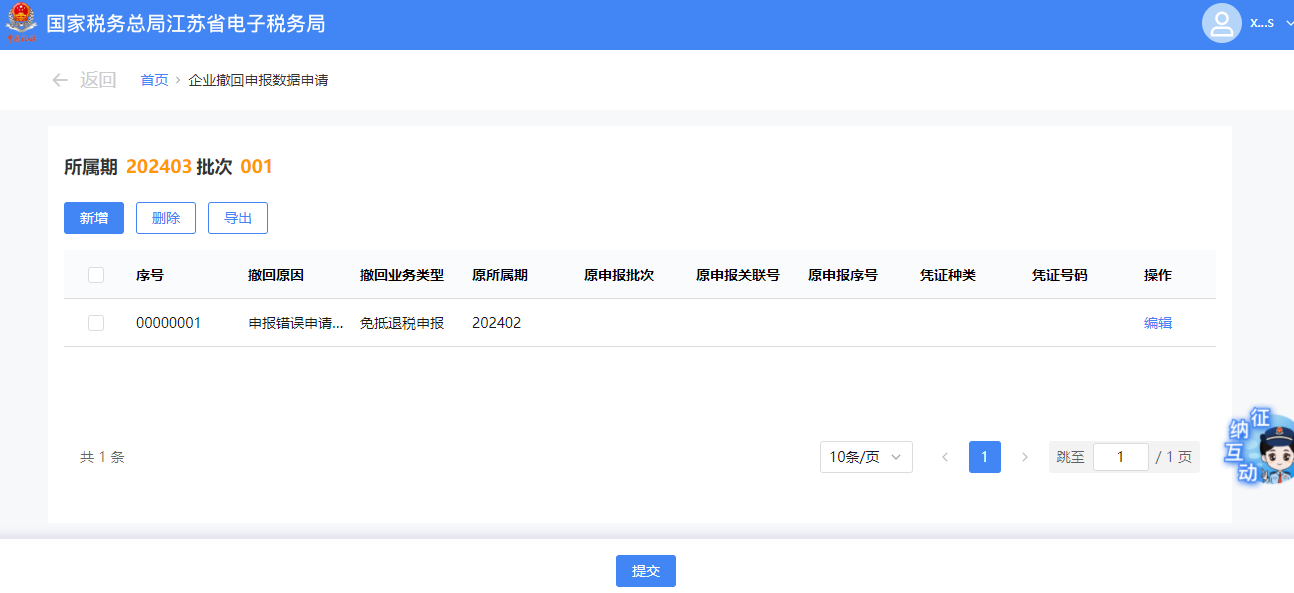Expand the user account menu chevron
The width and height of the screenshot is (1294, 593).
click(x=1289, y=23)
